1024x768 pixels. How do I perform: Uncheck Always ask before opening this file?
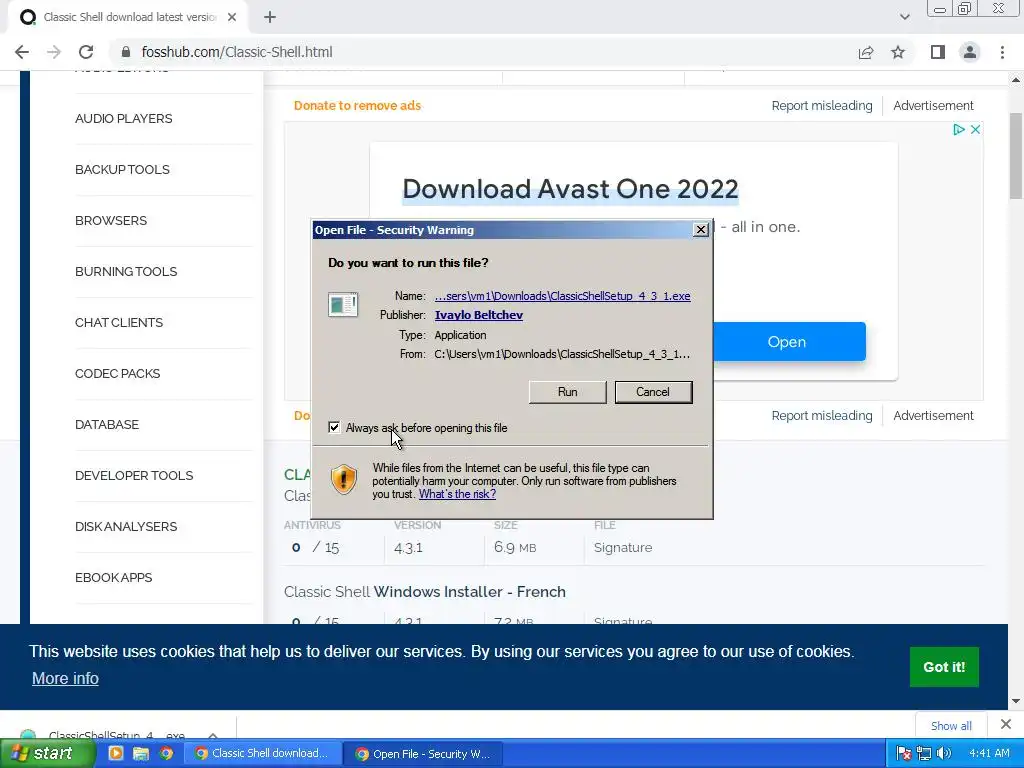click(334, 428)
